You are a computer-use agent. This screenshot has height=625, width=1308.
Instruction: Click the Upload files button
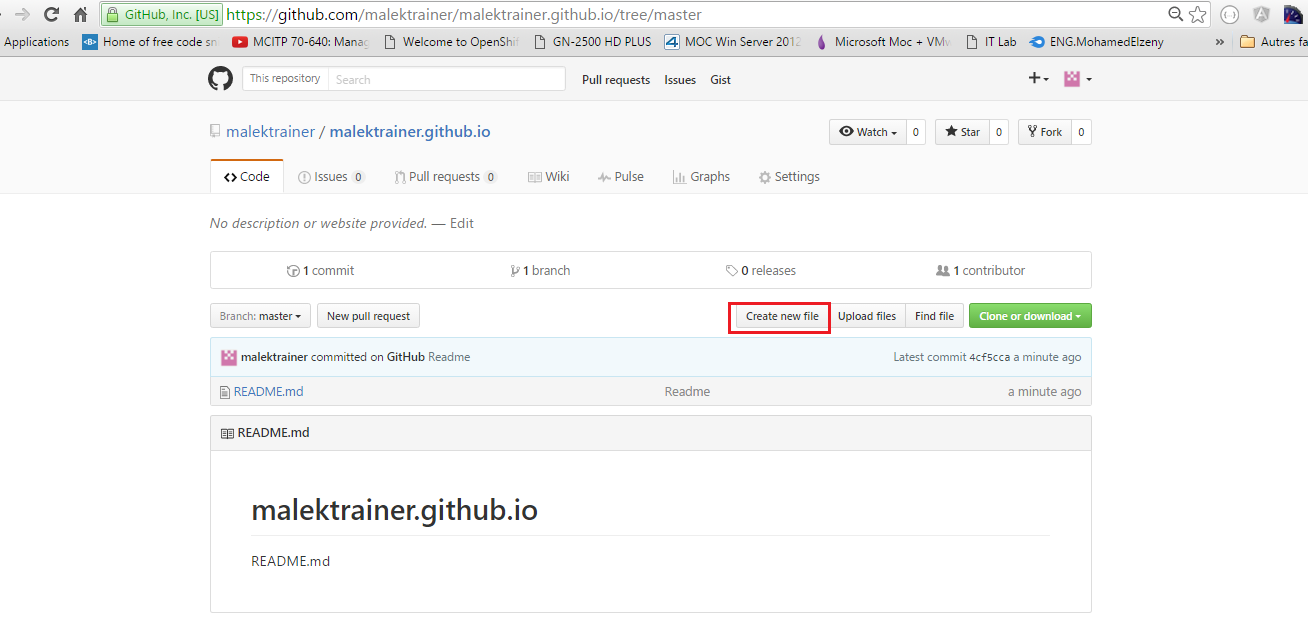[867, 316]
